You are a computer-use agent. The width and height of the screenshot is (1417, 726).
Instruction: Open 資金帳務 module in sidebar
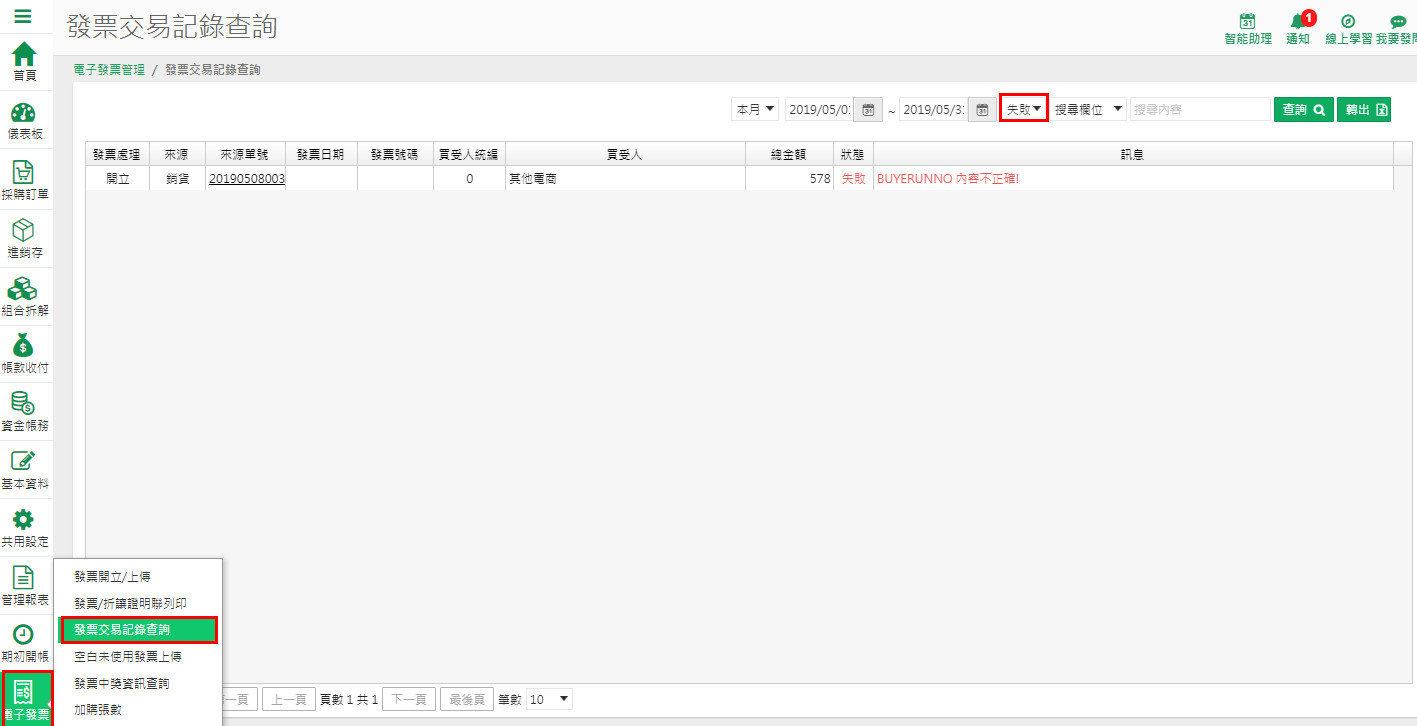coord(24,410)
